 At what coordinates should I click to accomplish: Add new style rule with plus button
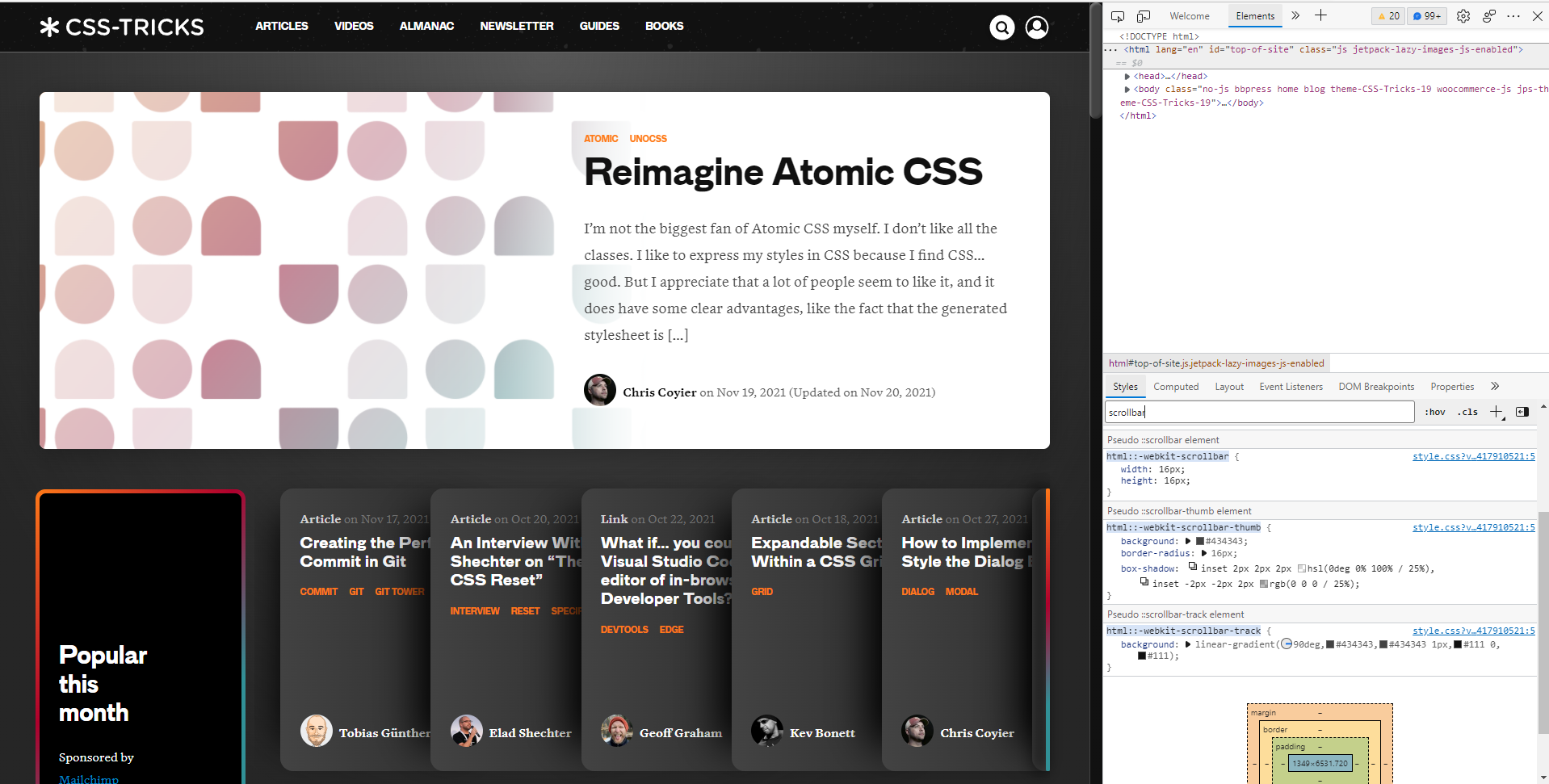pyautogui.click(x=1496, y=412)
